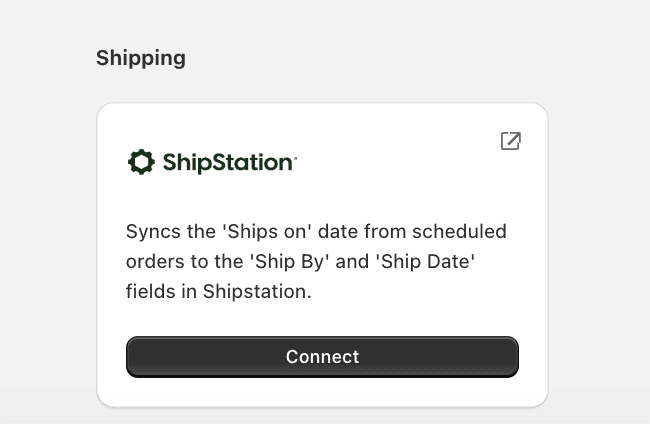Open the ShipStation external link icon
Viewport: 650px width, 424px height.
click(510, 141)
